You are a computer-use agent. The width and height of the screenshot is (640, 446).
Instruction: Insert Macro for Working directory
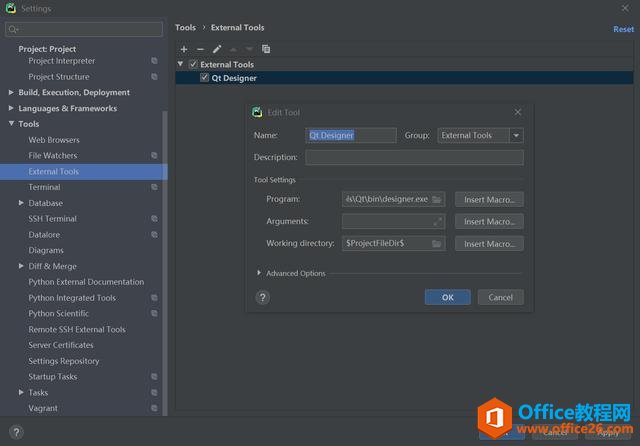(489, 244)
